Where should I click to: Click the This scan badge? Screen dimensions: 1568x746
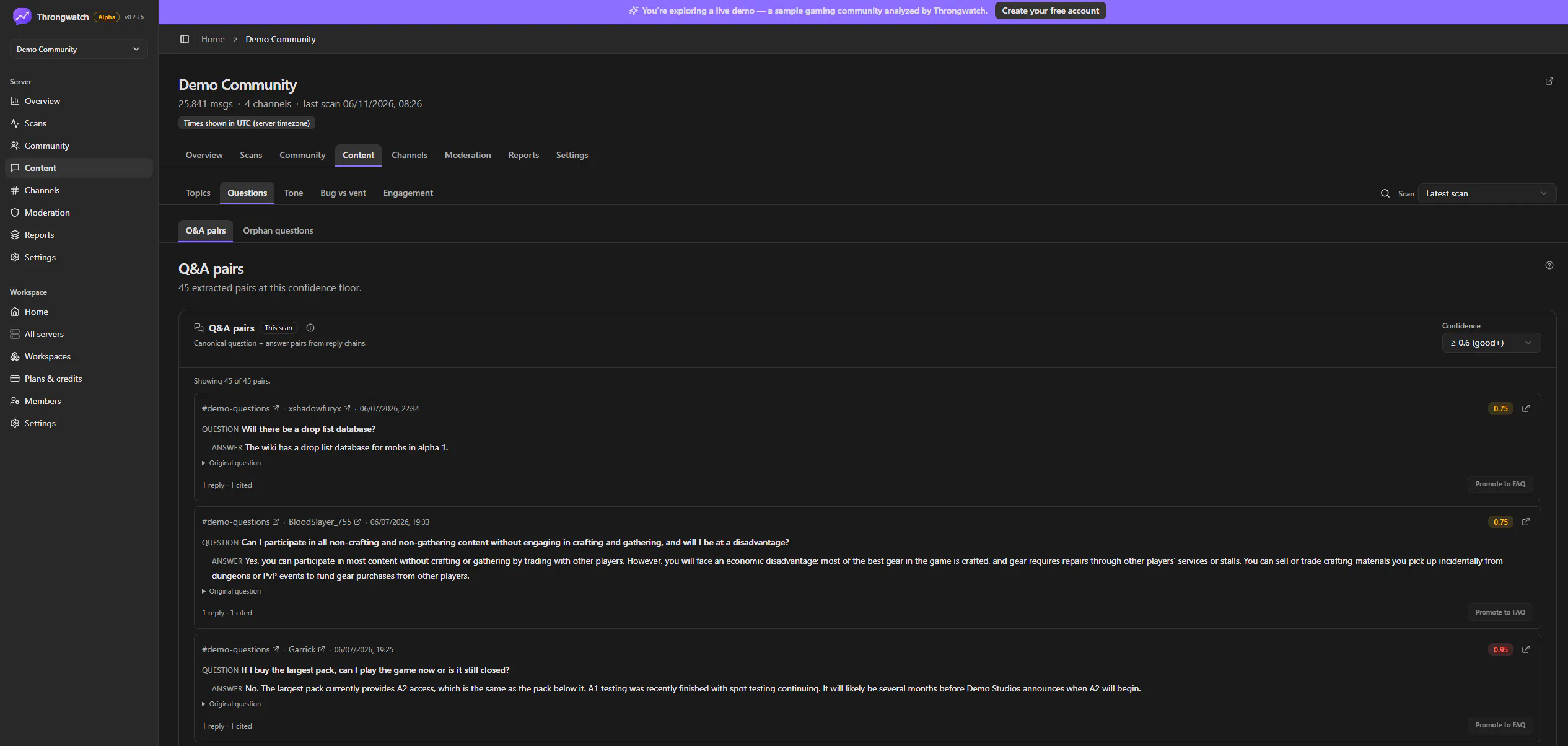tap(278, 328)
